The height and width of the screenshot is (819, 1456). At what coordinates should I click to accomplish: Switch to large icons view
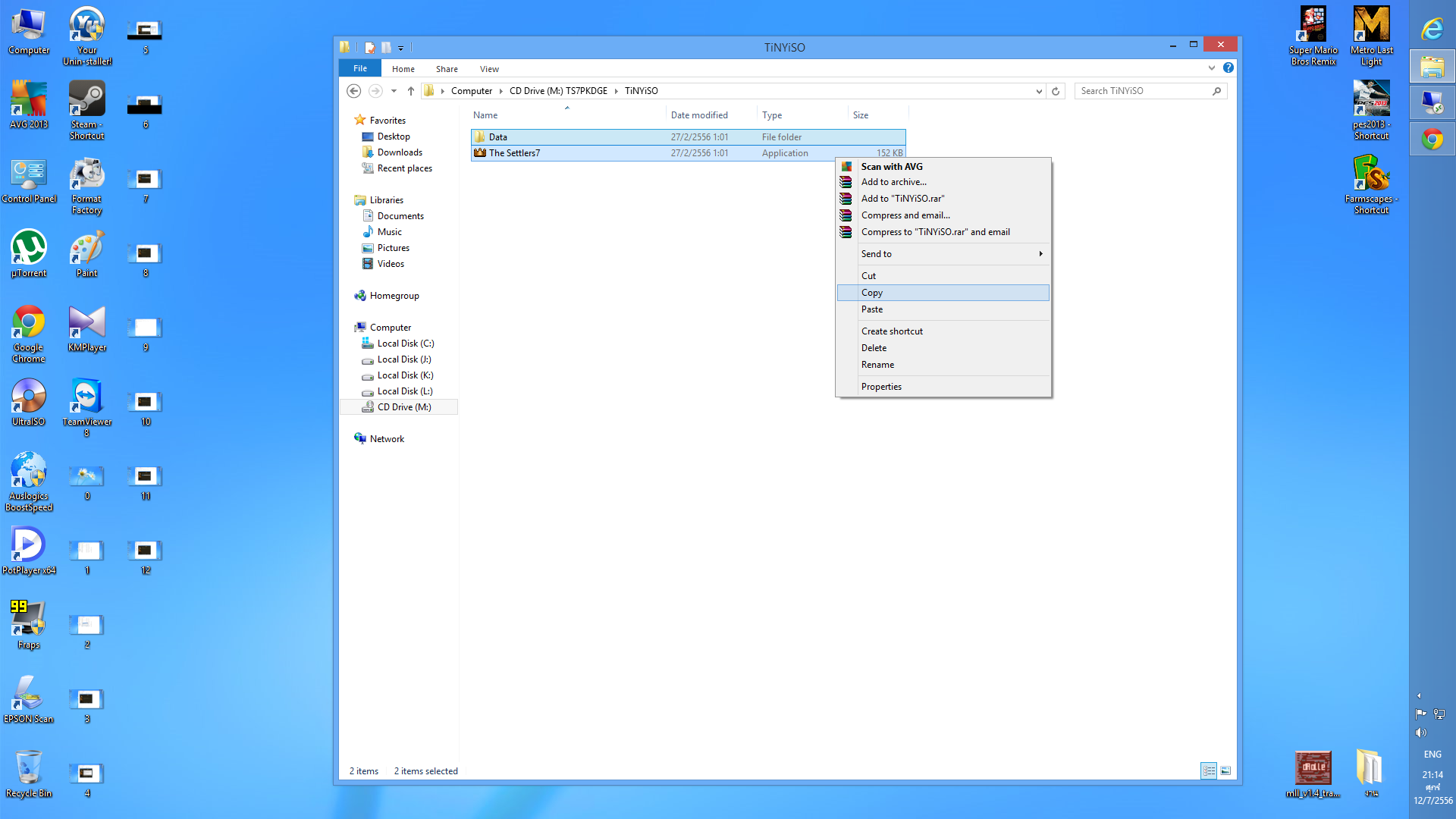[1225, 771]
